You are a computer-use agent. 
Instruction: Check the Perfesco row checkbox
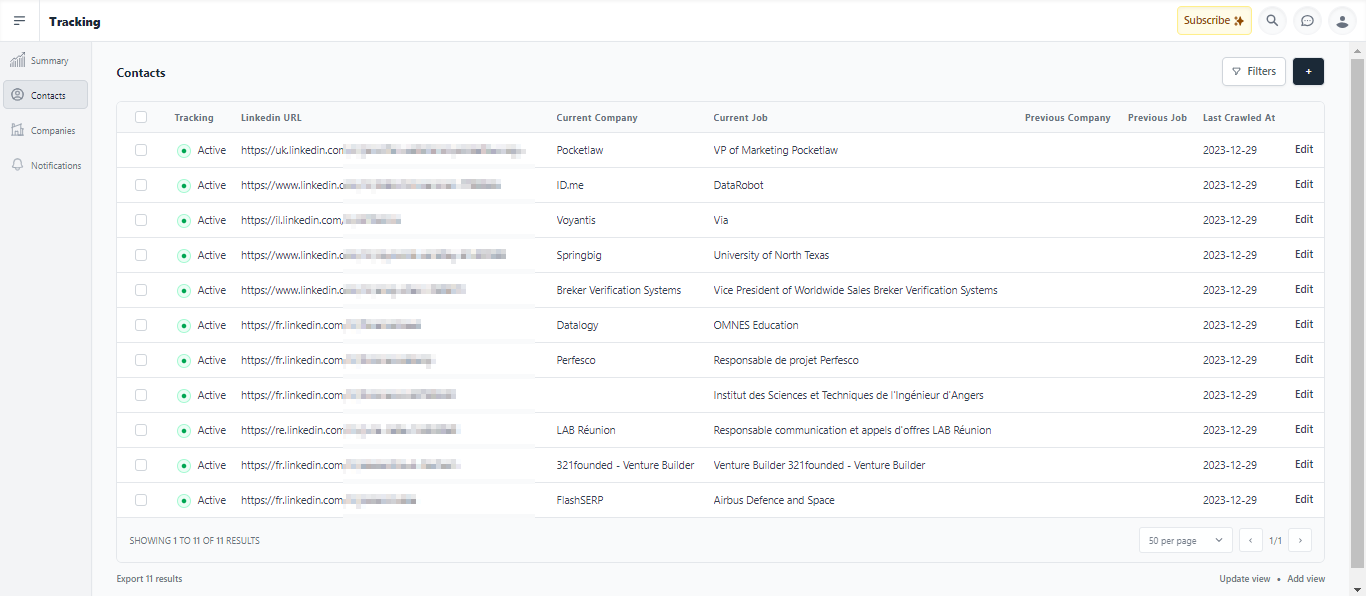[x=141, y=360]
